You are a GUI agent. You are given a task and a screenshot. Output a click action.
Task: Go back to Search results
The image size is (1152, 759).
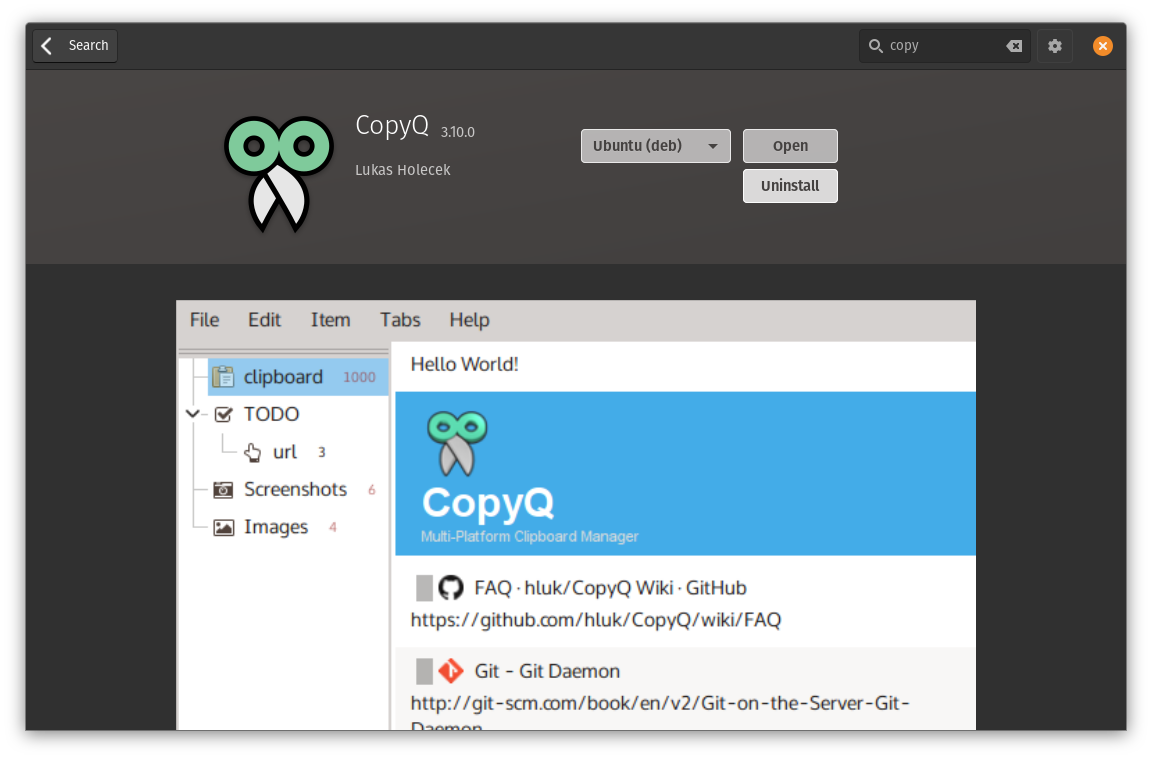coord(75,46)
